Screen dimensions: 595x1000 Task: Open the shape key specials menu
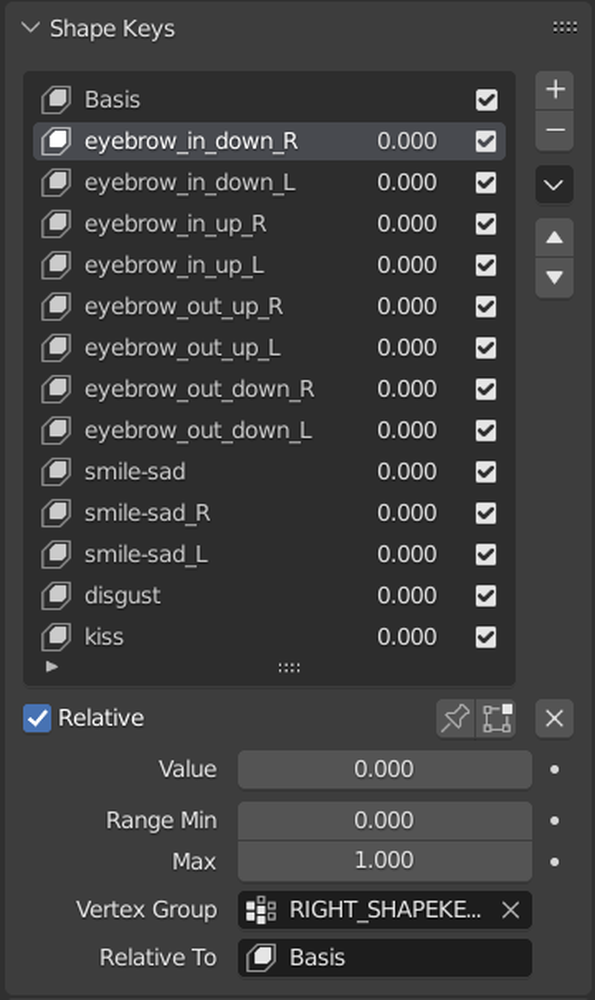point(554,184)
